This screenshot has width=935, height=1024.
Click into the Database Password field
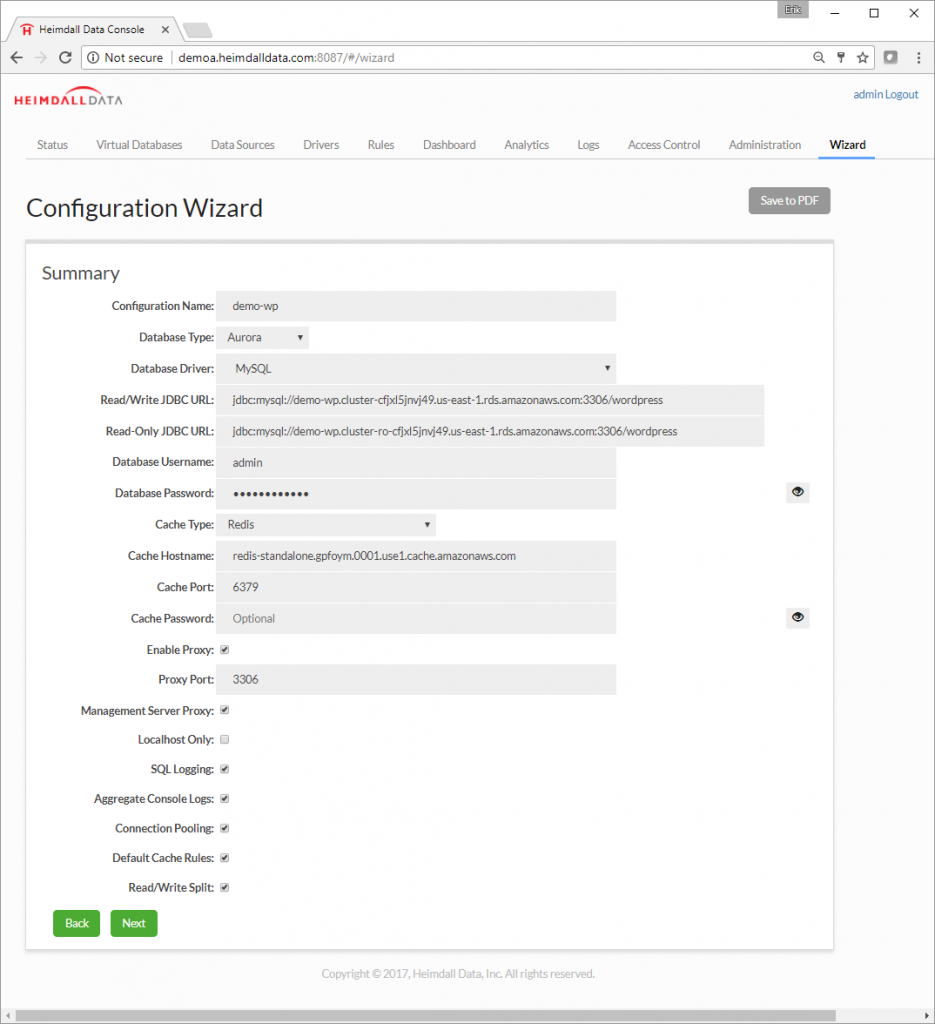[x=416, y=494]
